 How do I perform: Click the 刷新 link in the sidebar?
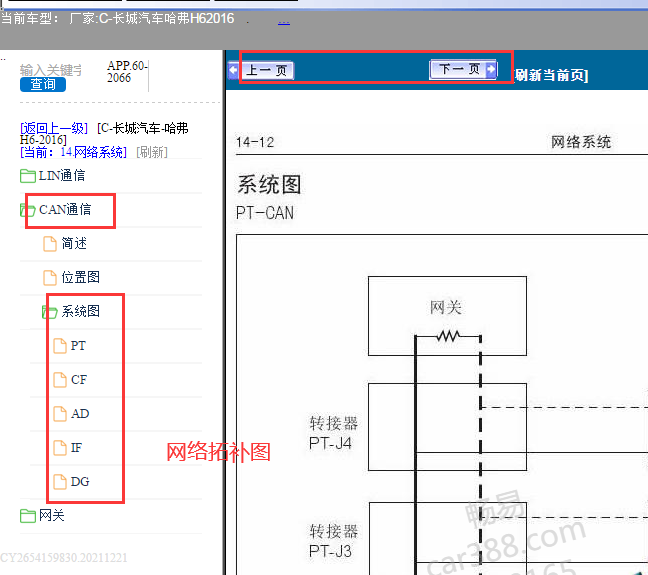point(152,152)
